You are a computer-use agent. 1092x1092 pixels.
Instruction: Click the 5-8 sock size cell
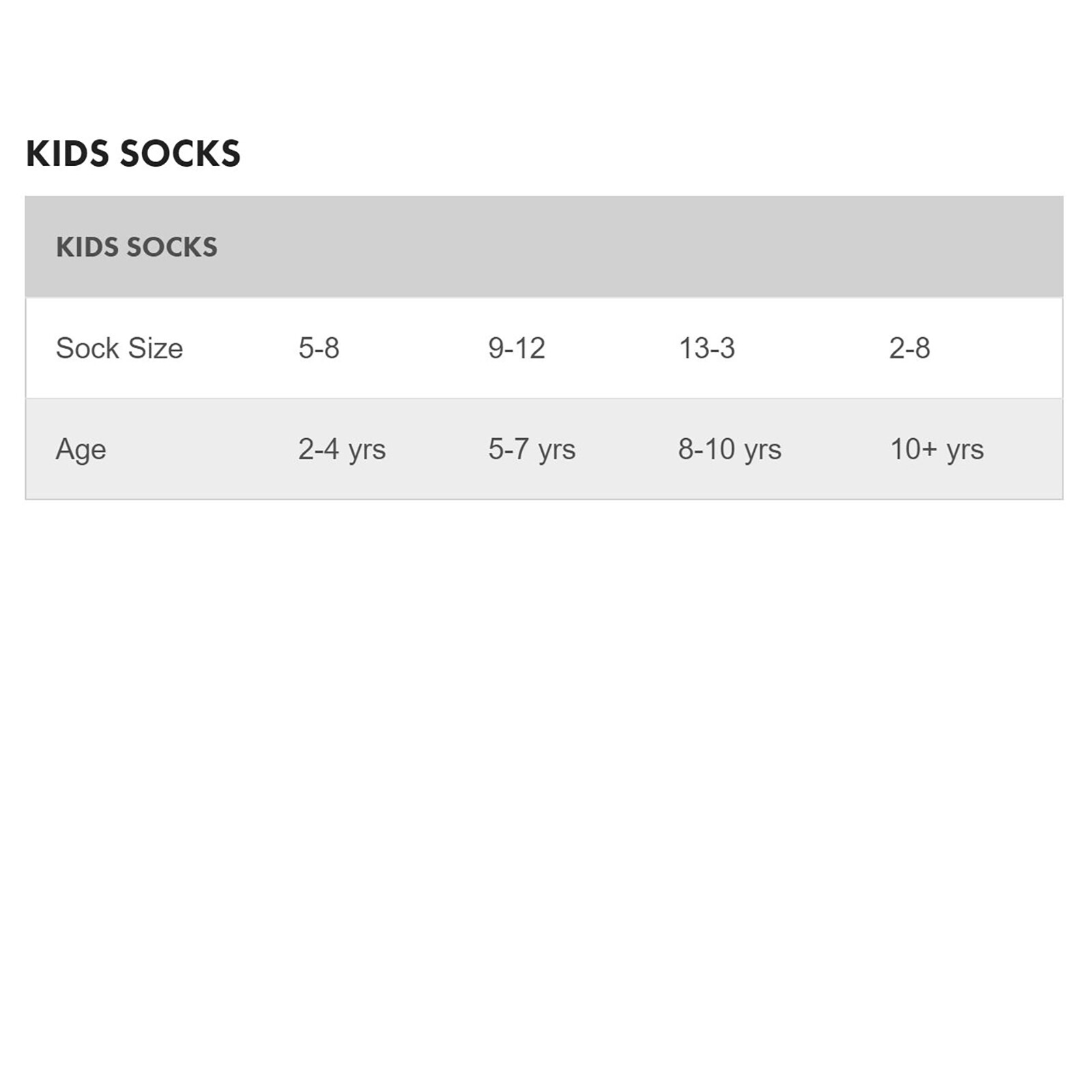[319, 348]
